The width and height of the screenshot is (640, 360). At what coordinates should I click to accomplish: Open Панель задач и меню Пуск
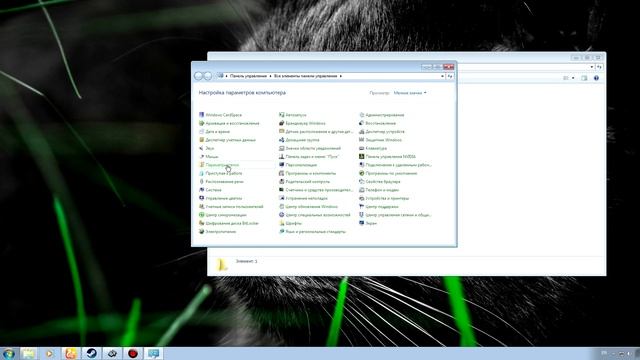pyautogui.click(x=309, y=157)
